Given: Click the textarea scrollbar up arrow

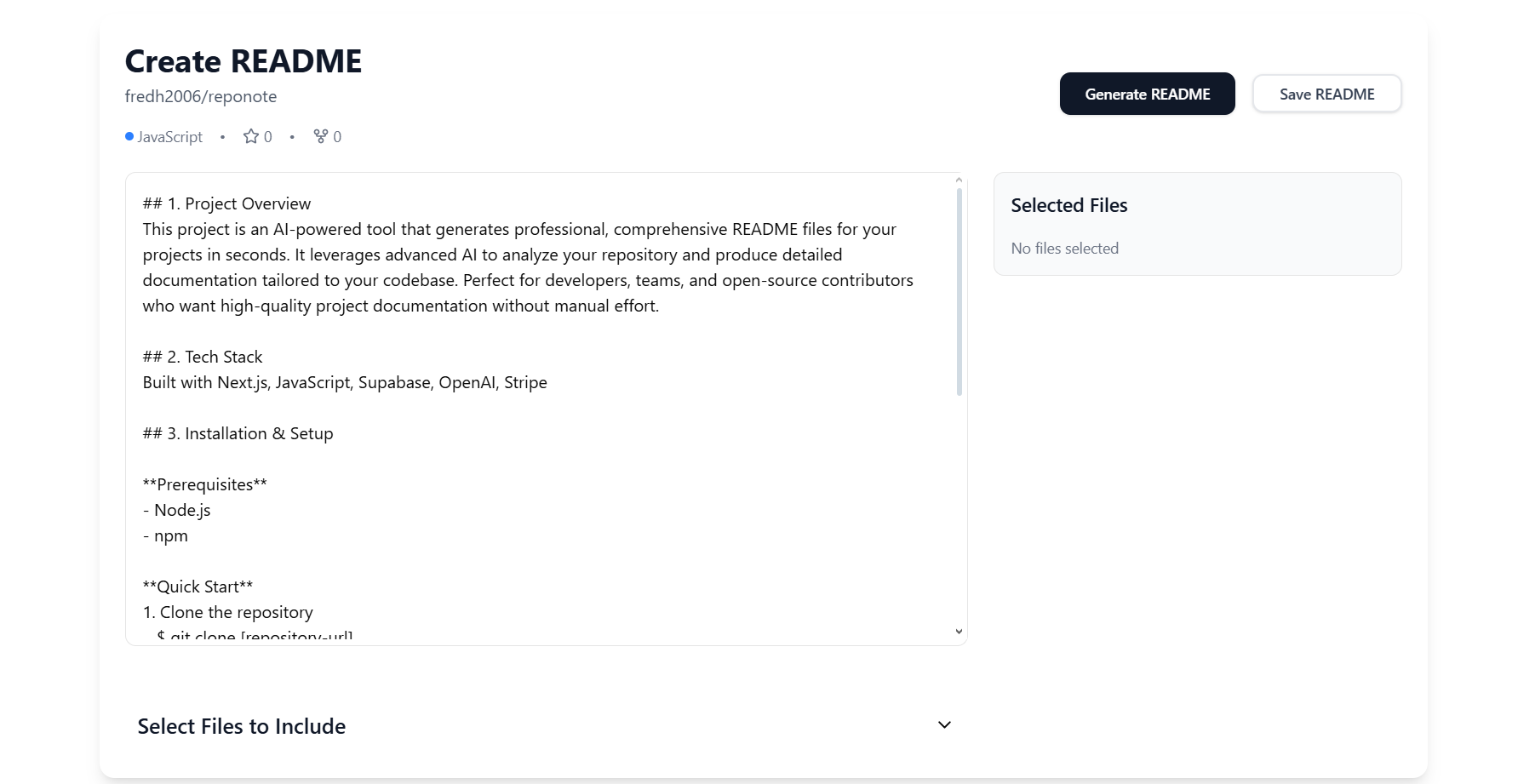Looking at the screenshot, I should 959,180.
